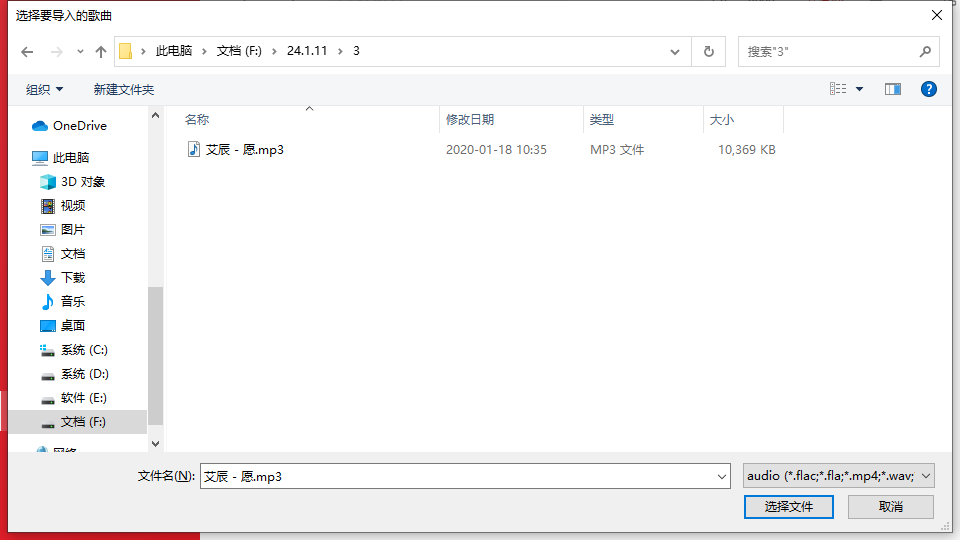The image size is (960, 540).
Task: Click the search magnifier icon
Action: coord(925,52)
